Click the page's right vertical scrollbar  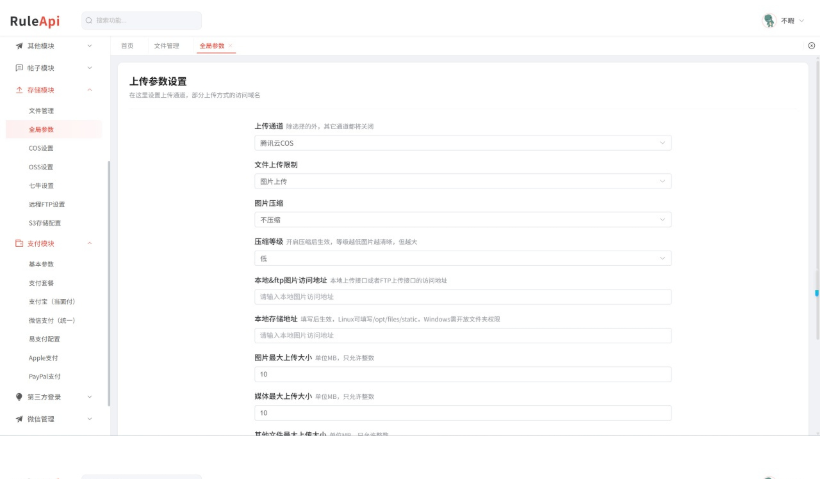click(817, 199)
